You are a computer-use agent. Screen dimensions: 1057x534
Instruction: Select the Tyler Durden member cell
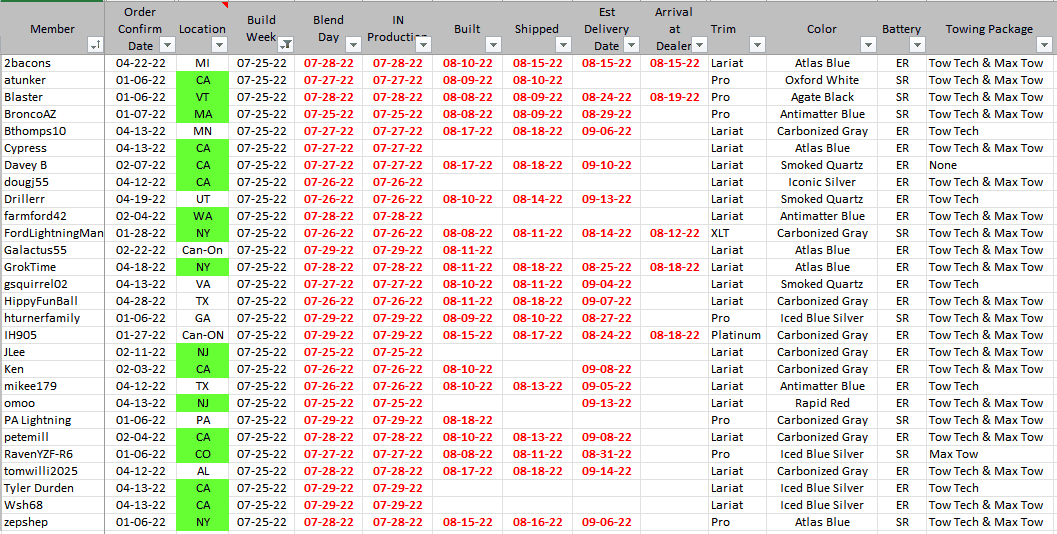click(x=39, y=488)
